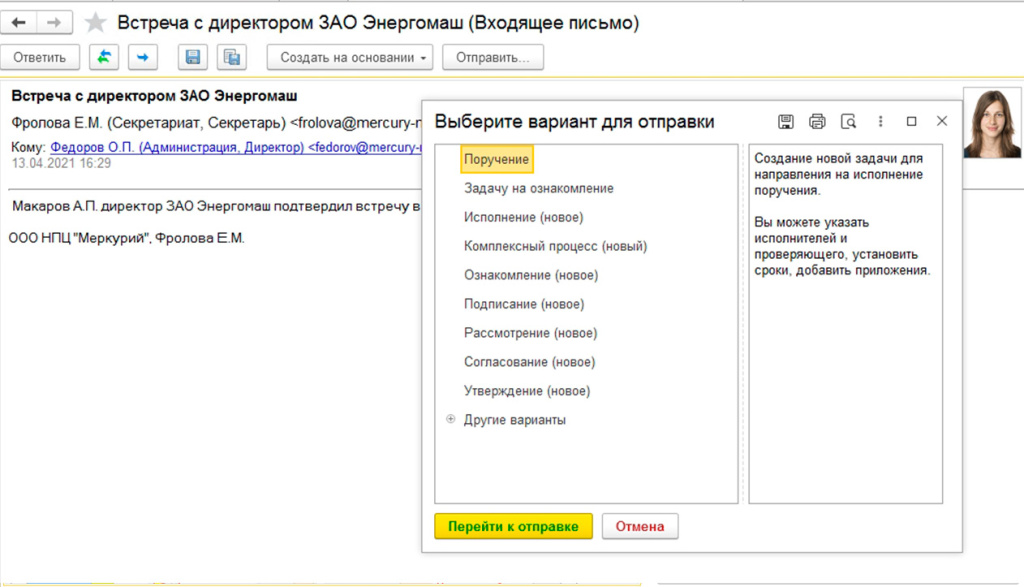Forward the letter using blue arrow icon
This screenshot has height=587, width=1024.
[142, 57]
